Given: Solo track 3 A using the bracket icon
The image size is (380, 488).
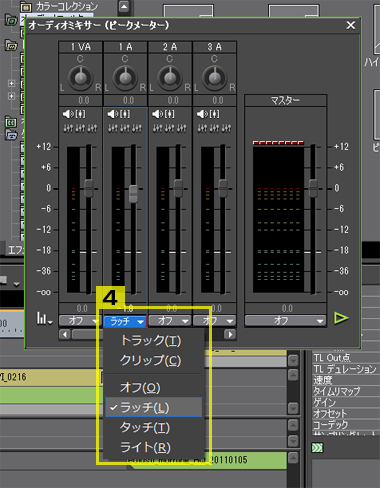Looking at the screenshot, I should [214, 114].
